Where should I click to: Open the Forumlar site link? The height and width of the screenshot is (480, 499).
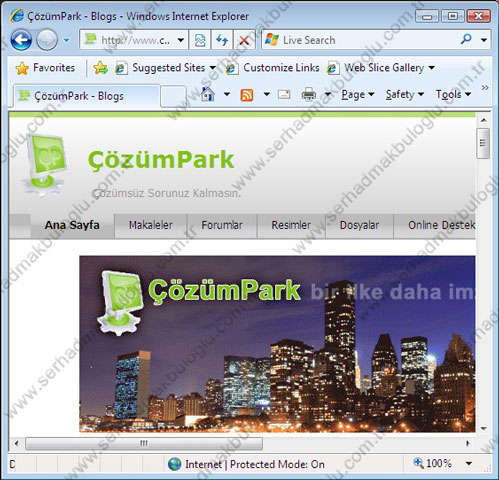pos(222,225)
